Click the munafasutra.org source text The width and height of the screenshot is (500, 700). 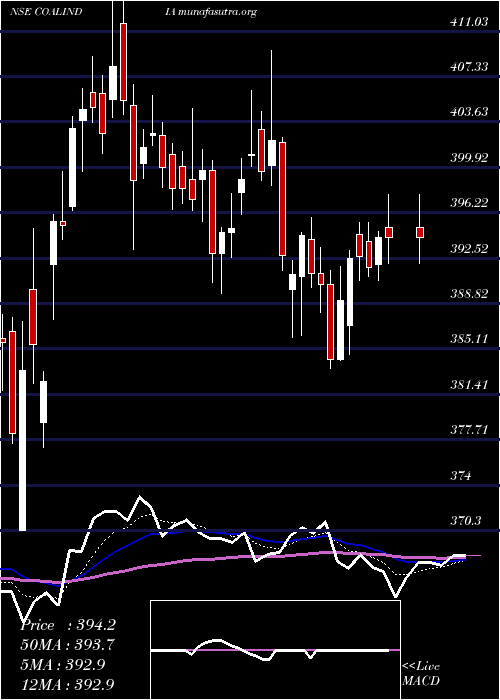tap(217, 12)
